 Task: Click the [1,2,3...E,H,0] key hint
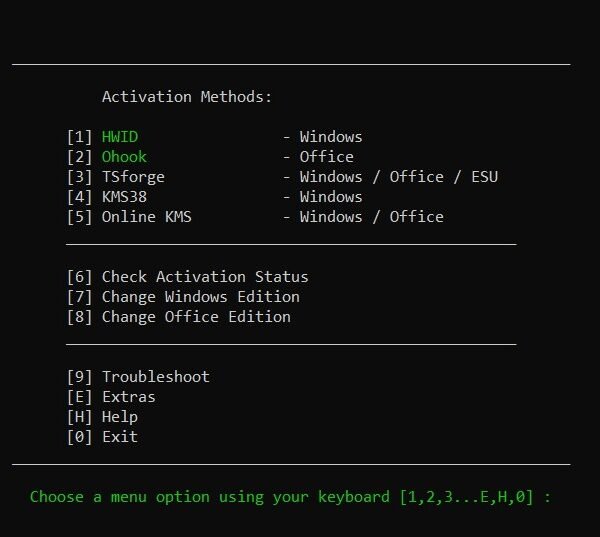466,497
